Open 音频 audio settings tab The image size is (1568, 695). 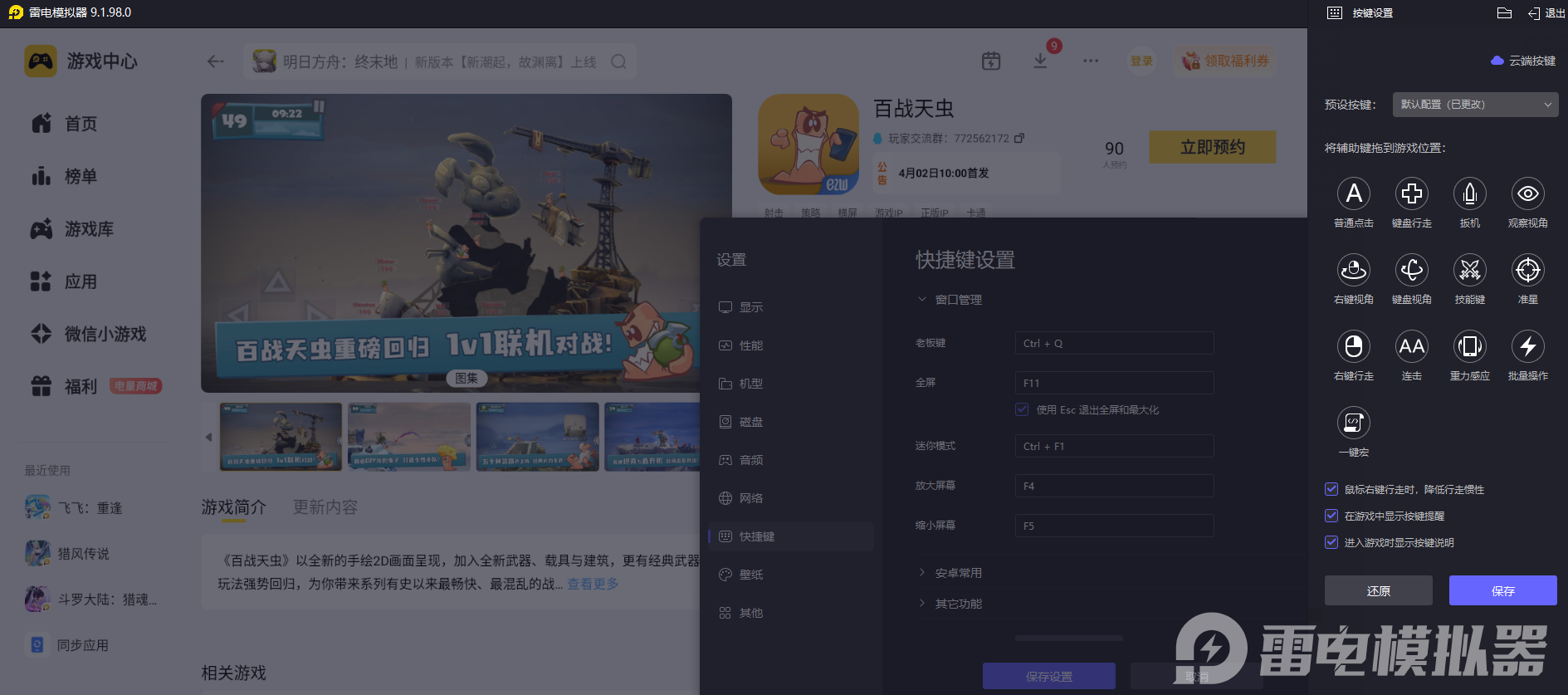click(x=790, y=460)
